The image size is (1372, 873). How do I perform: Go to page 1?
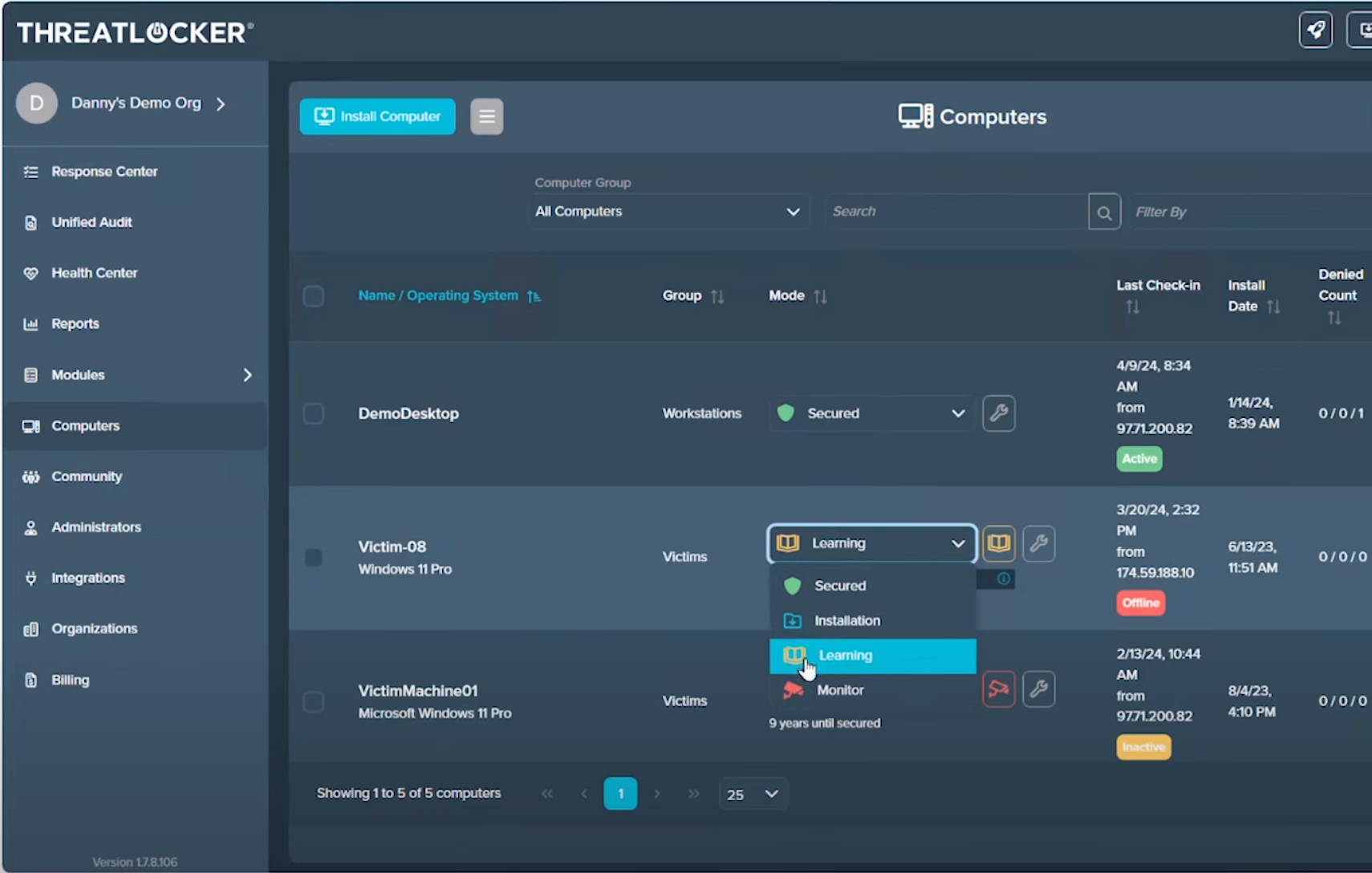pos(620,794)
